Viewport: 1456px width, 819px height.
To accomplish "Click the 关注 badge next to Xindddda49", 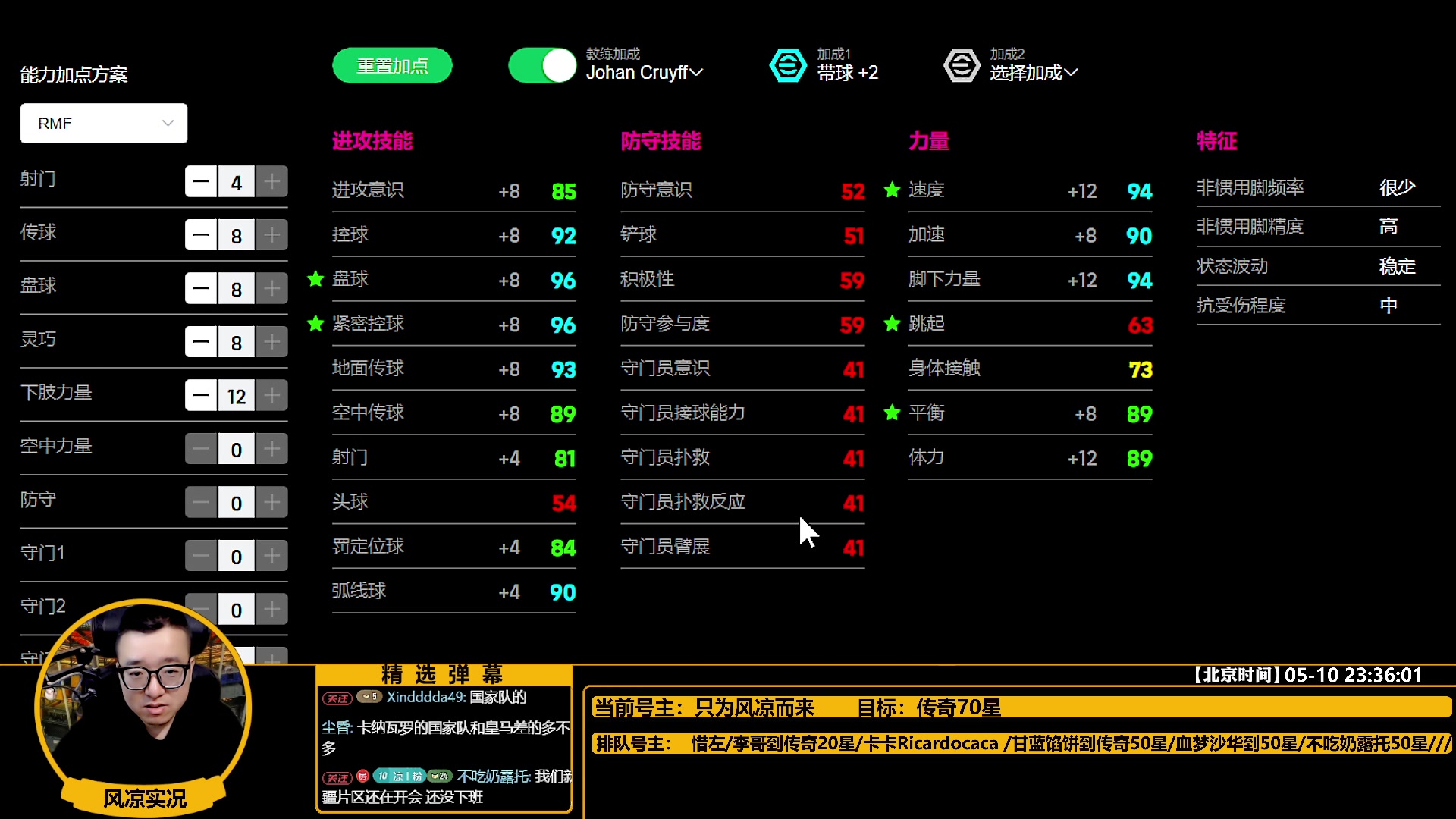I will pyautogui.click(x=337, y=698).
